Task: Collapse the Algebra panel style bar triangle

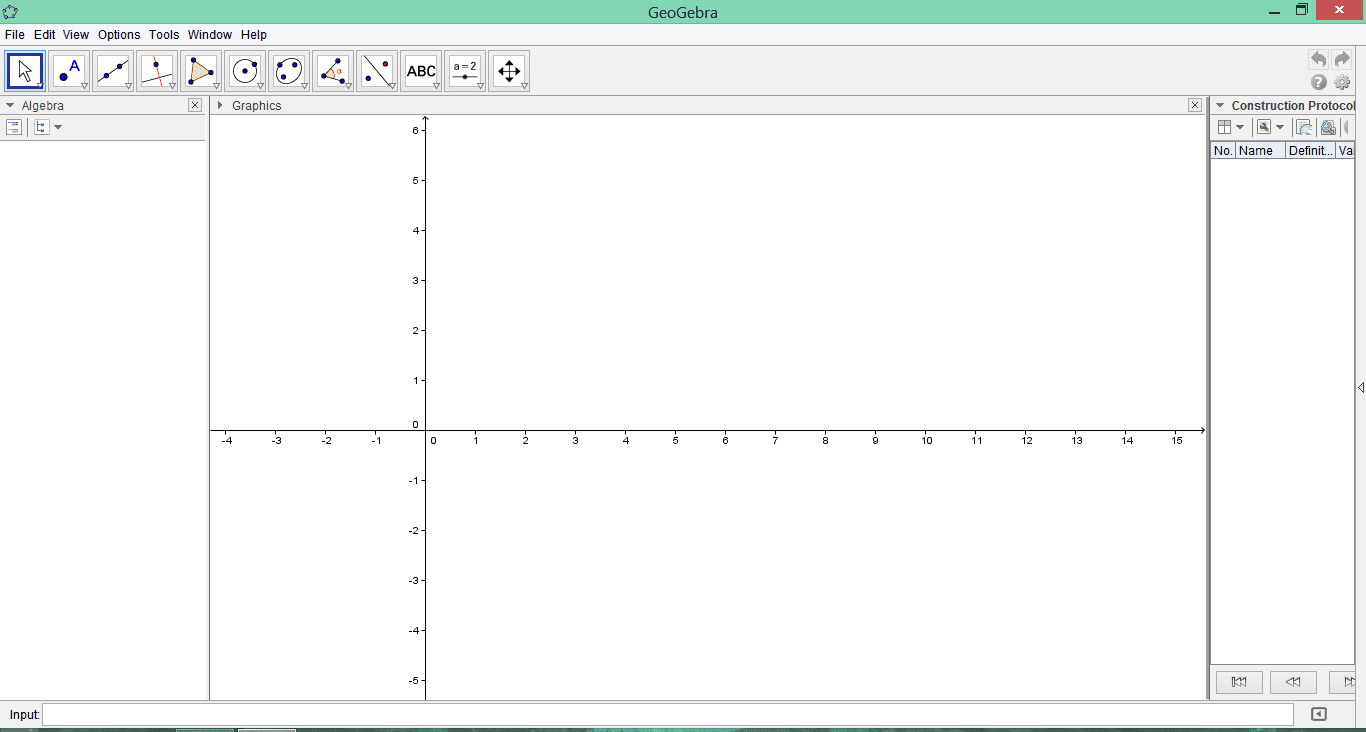Action: tap(10, 105)
